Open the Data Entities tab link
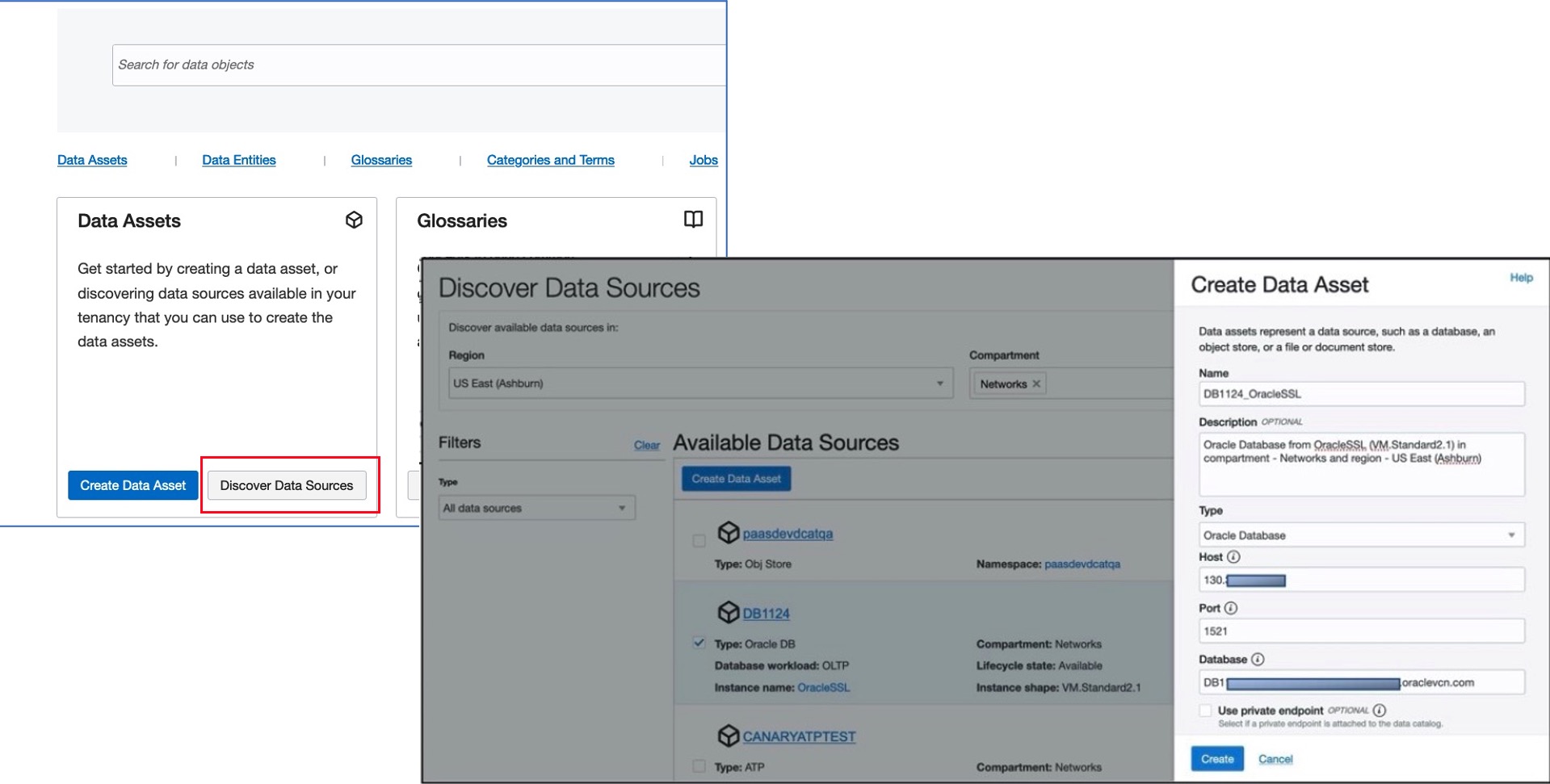This screenshot has height=784, width=1550. (238, 160)
